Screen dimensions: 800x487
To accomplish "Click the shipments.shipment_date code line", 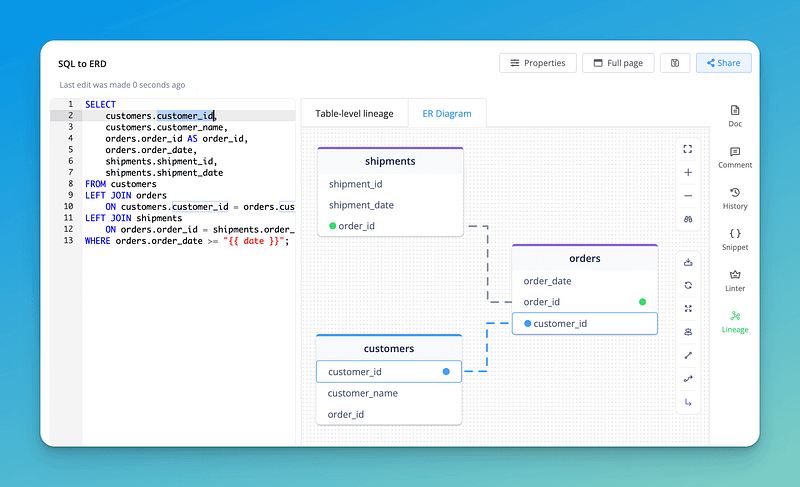I will [x=164, y=172].
